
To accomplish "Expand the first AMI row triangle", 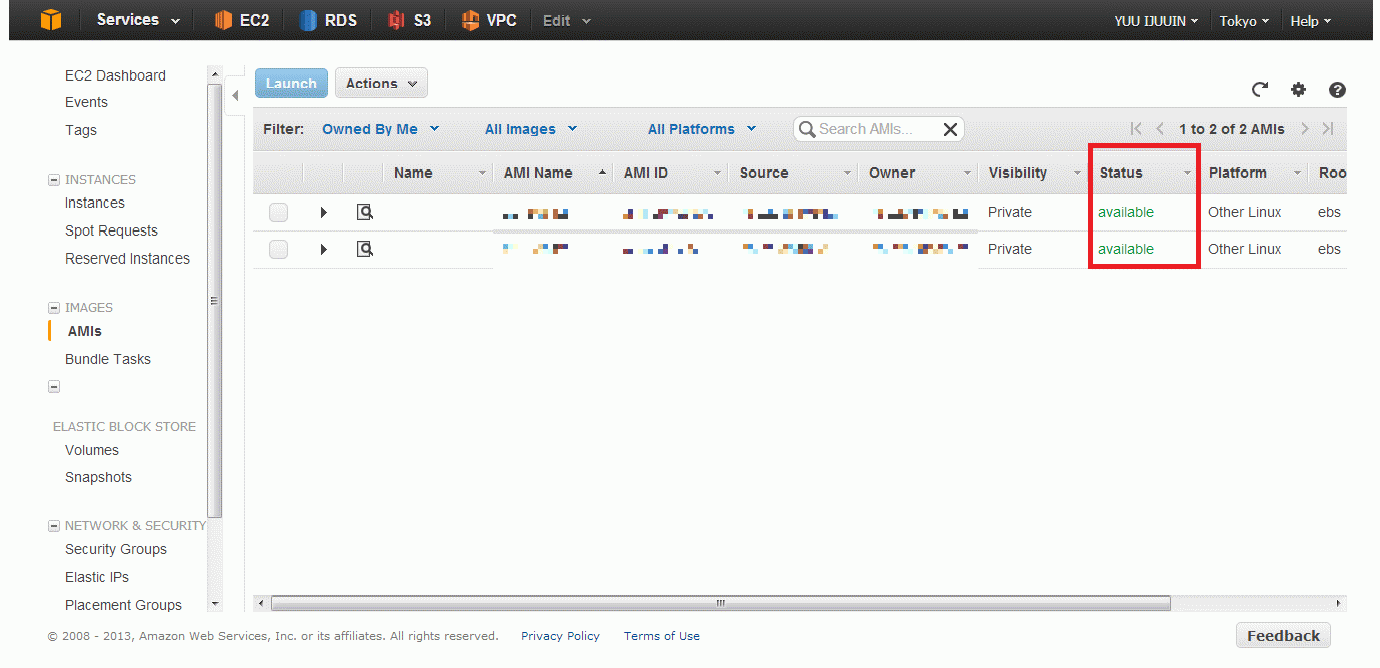I will click(323, 212).
